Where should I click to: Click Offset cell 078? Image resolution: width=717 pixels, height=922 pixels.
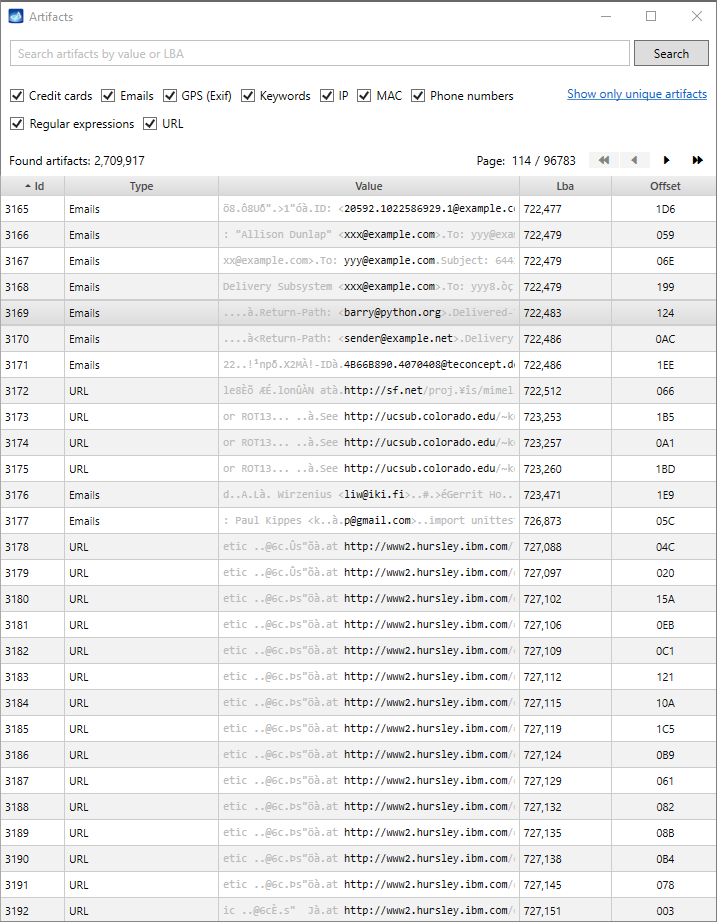coord(664,884)
